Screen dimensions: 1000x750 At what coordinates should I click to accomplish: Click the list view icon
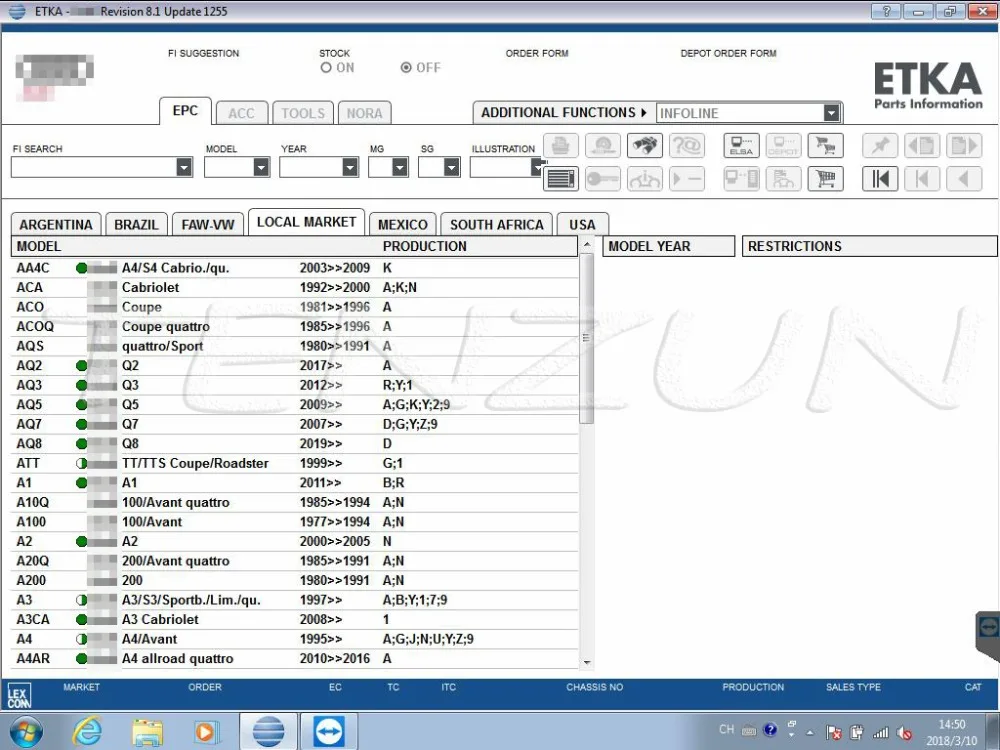(561, 179)
